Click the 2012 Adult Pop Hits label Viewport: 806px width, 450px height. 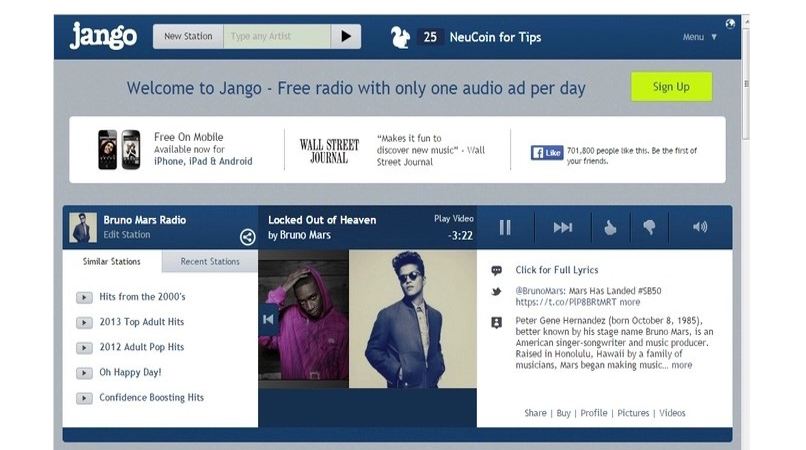coord(142,347)
